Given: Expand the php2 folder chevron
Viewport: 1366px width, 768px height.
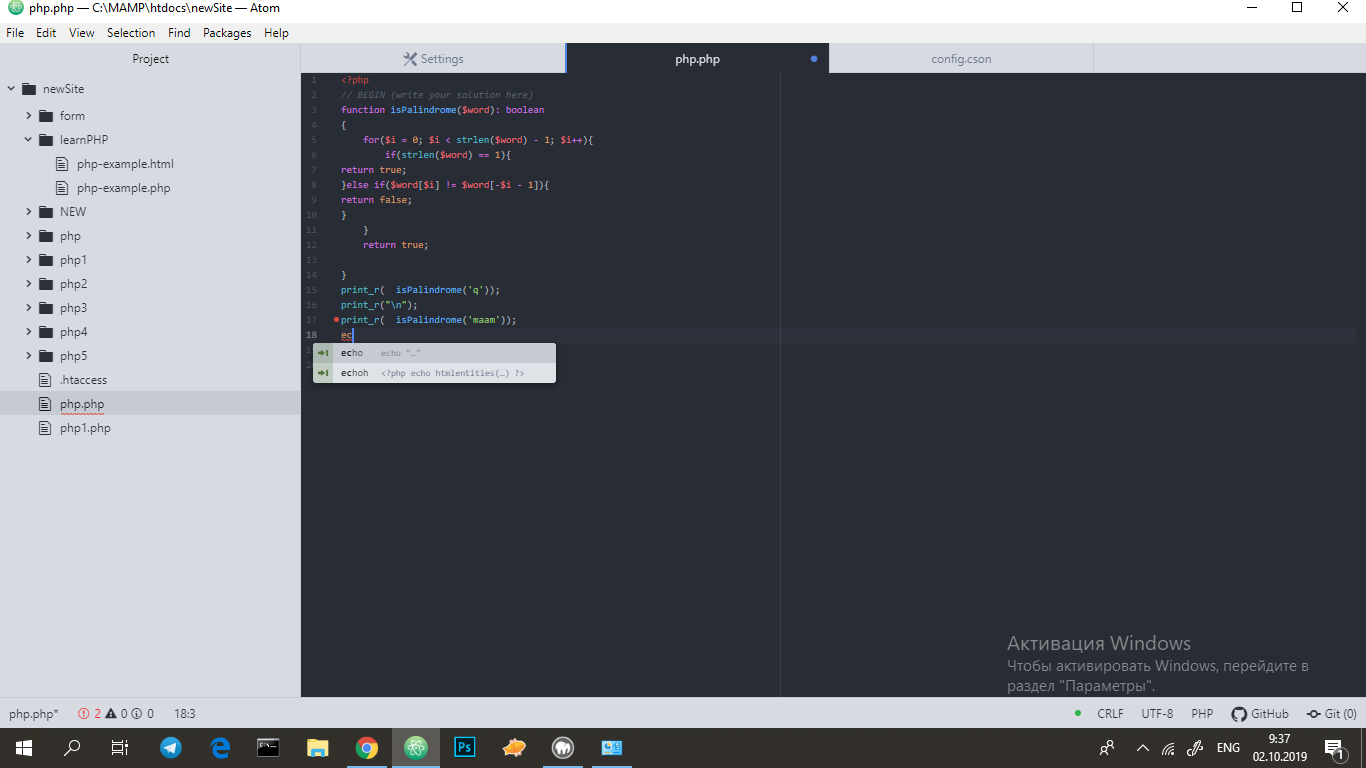Looking at the screenshot, I should point(29,284).
